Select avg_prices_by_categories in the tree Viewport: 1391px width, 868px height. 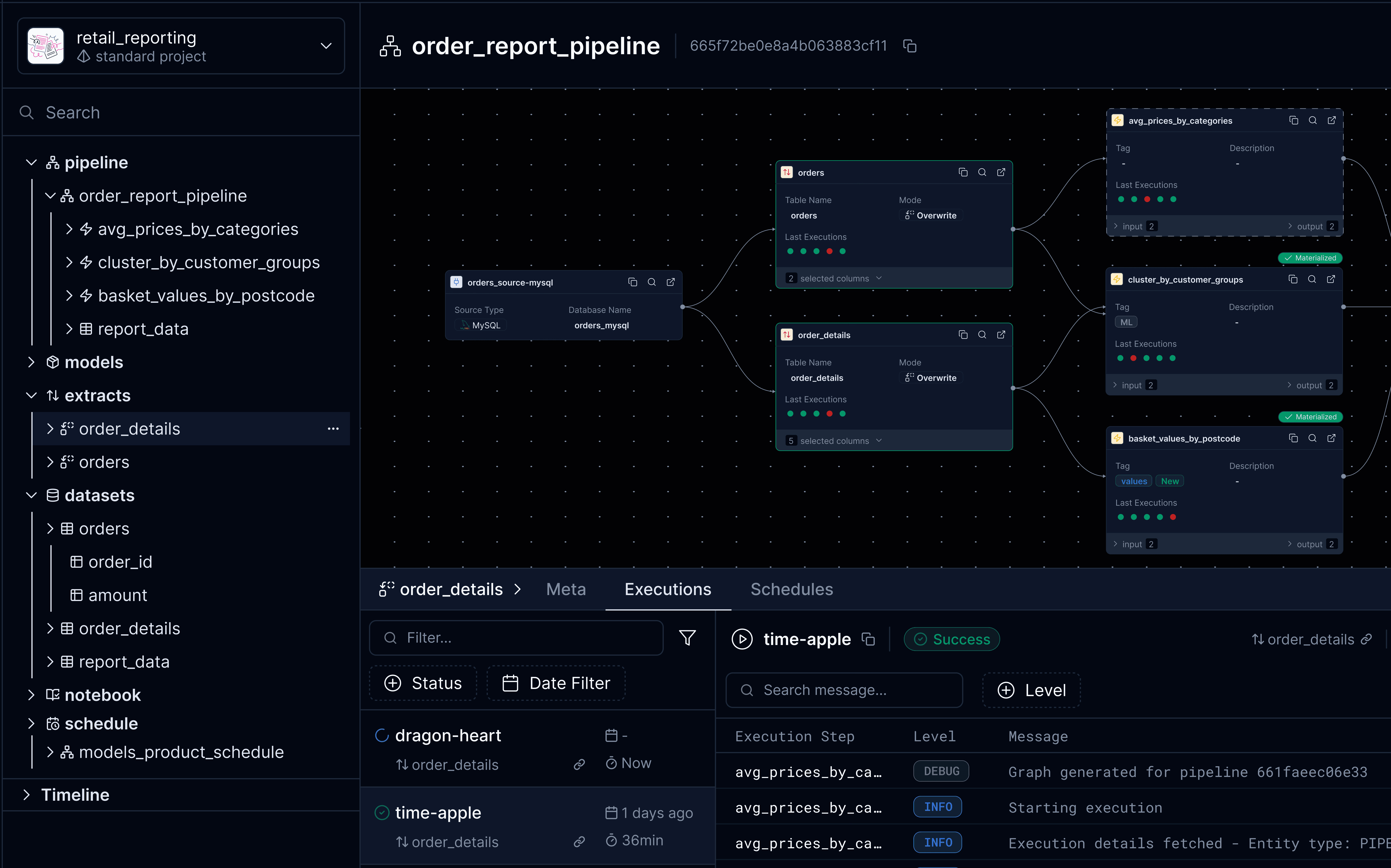pos(198,229)
